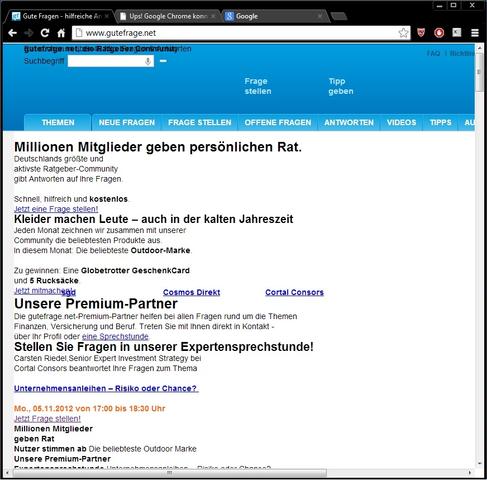Viewport: 487px width, 480px height.
Task: Click the 'Unsere Premium-Partner' heading
Action: tap(96, 304)
